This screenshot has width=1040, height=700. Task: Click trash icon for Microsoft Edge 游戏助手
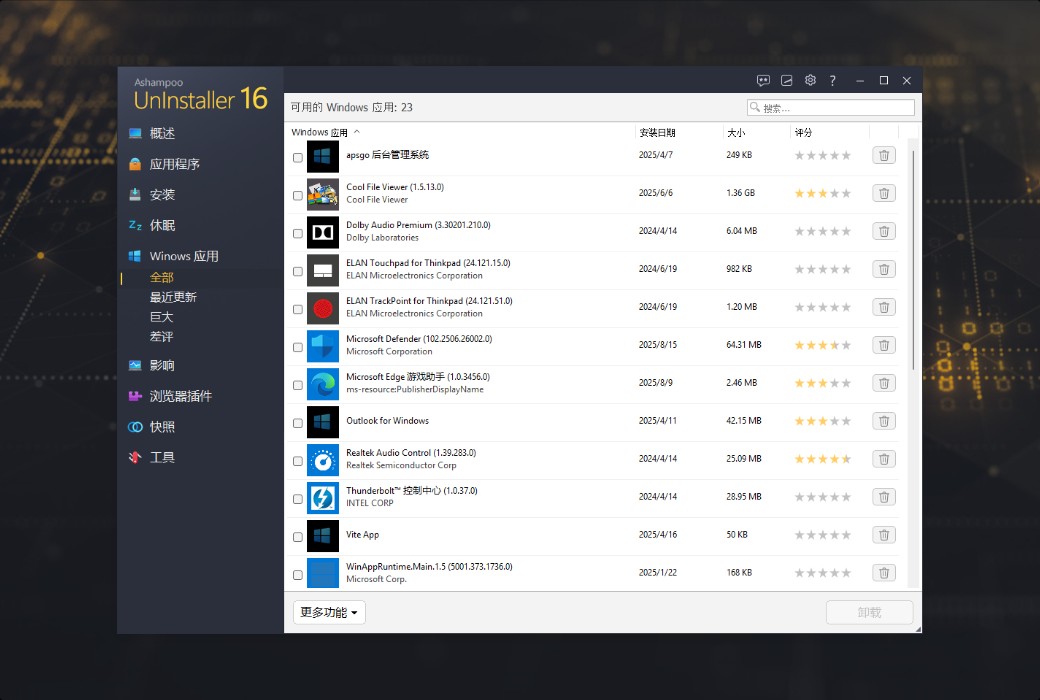883,383
